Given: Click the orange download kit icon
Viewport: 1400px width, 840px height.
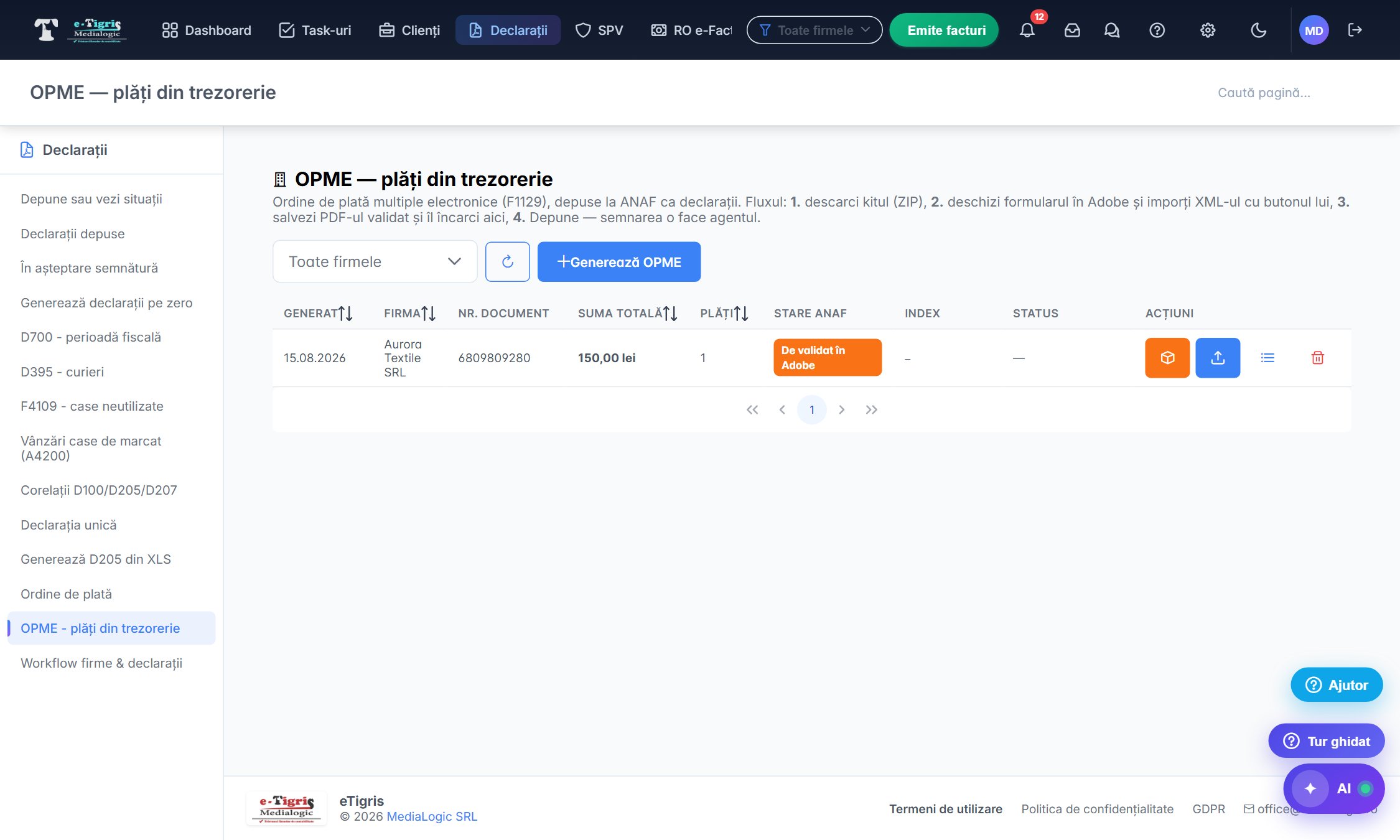Looking at the screenshot, I should coord(1167,358).
